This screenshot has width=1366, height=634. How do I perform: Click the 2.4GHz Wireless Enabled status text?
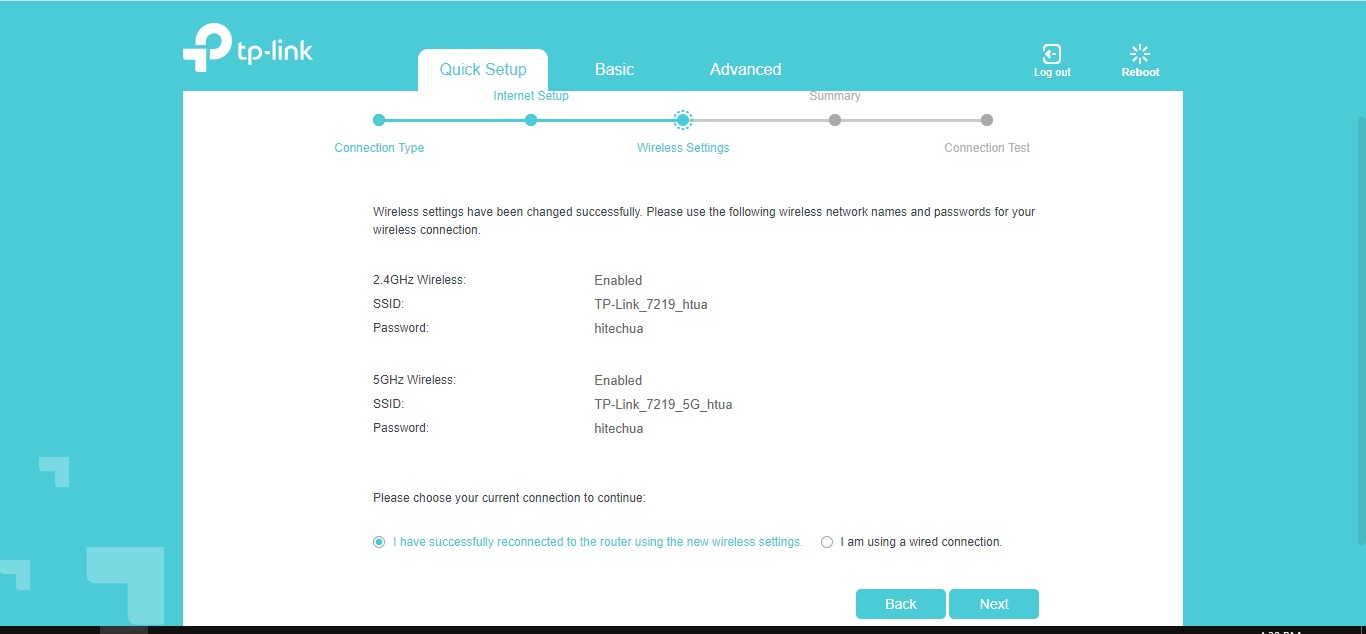(618, 280)
